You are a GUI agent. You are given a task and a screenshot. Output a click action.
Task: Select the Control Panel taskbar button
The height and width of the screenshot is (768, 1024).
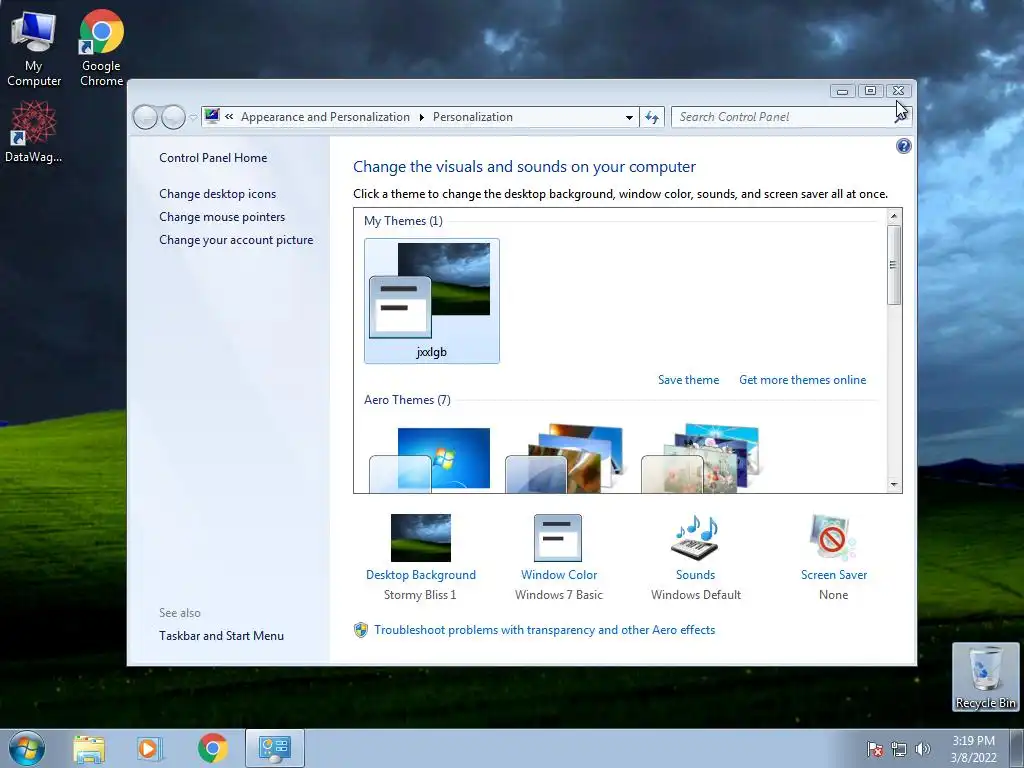tap(274, 748)
